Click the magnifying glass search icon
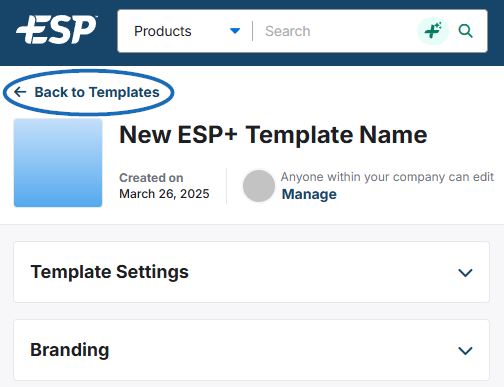The image size is (504, 387). [465, 31]
